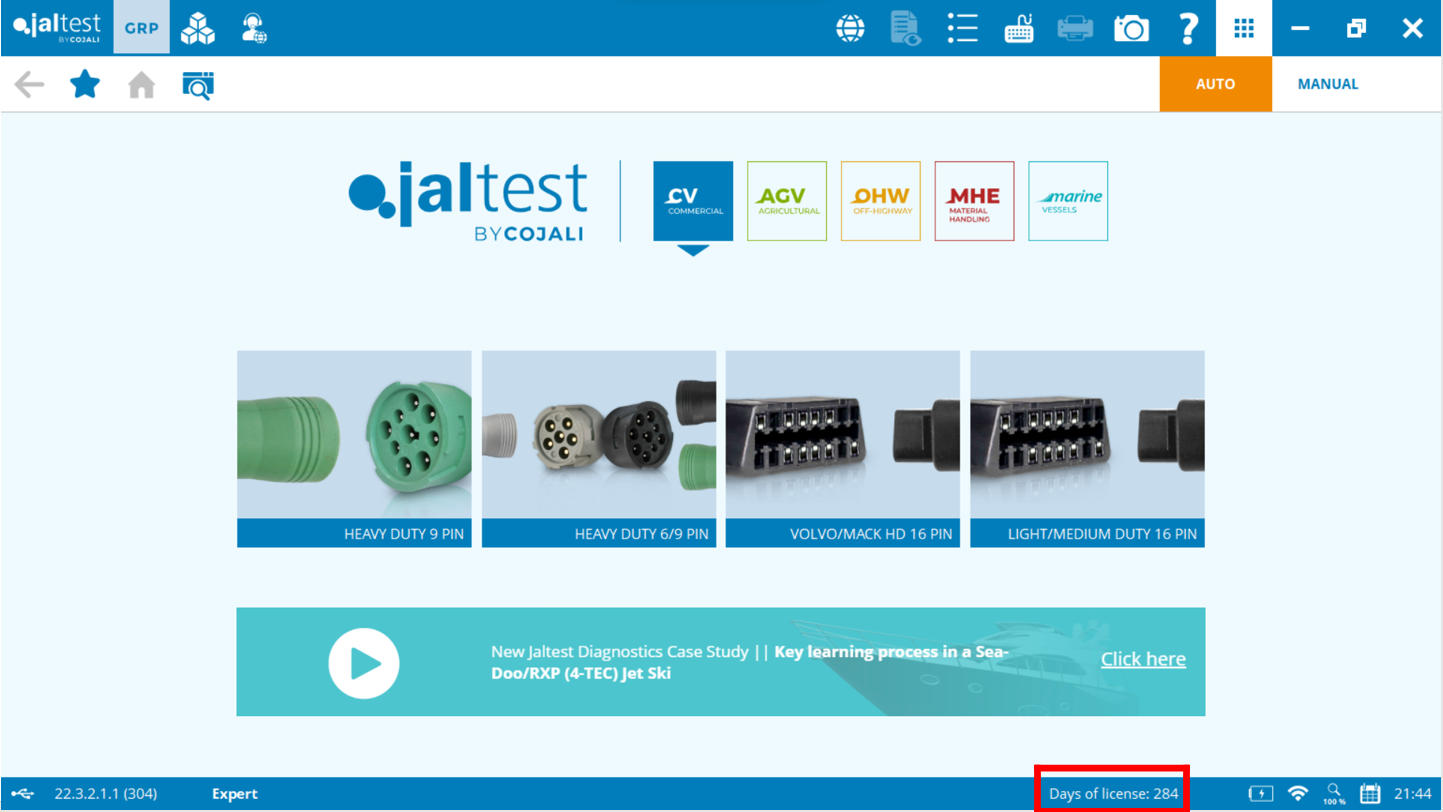Open the checklist list icon
1443x812 pixels.
962,29
